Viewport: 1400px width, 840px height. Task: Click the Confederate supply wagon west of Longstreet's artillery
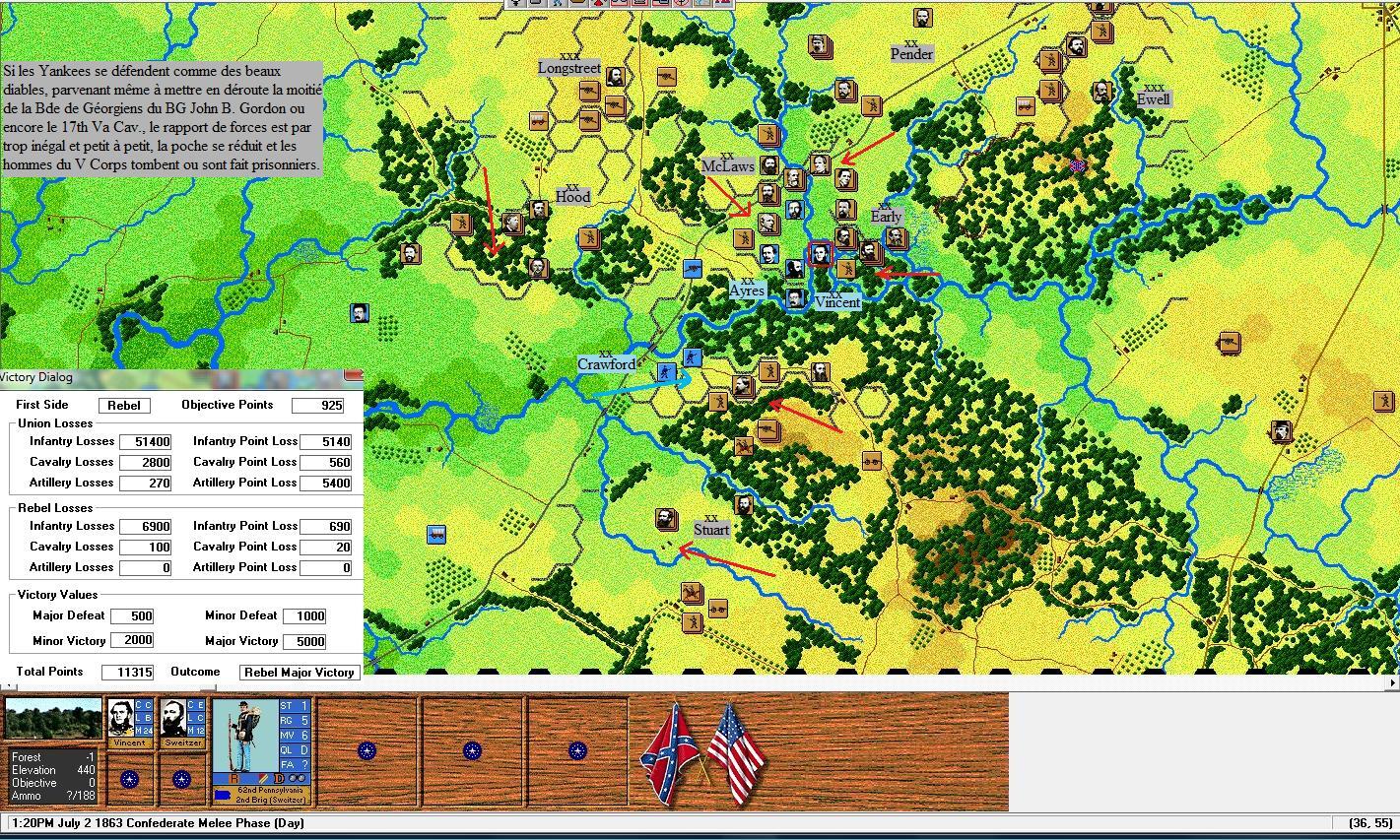pyautogui.click(x=539, y=121)
